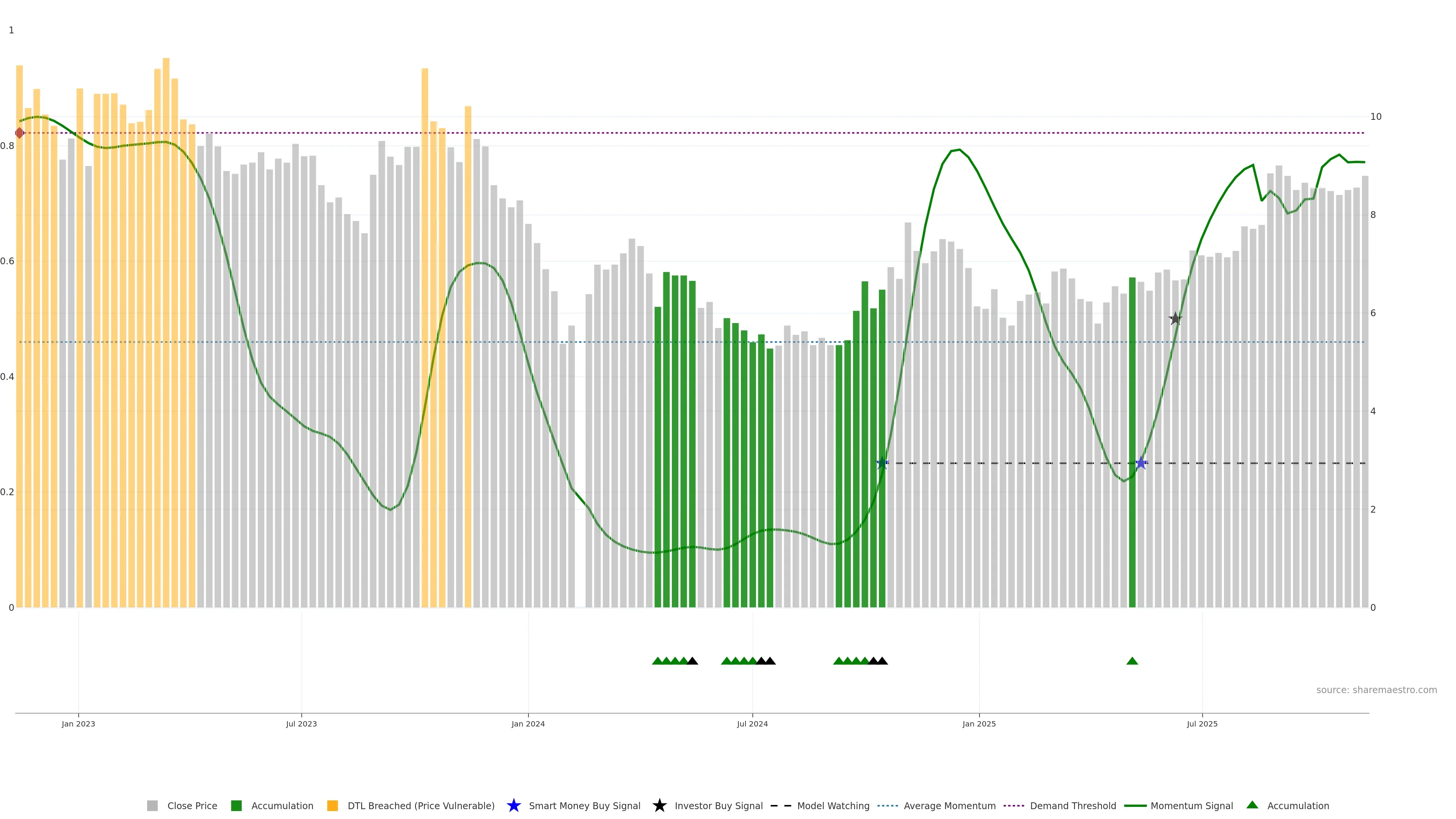Image resolution: width=1456 pixels, height=819 pixels.
Task: Click the blue star marker on the chart near mid-2025
Action: pos(1141,463)
